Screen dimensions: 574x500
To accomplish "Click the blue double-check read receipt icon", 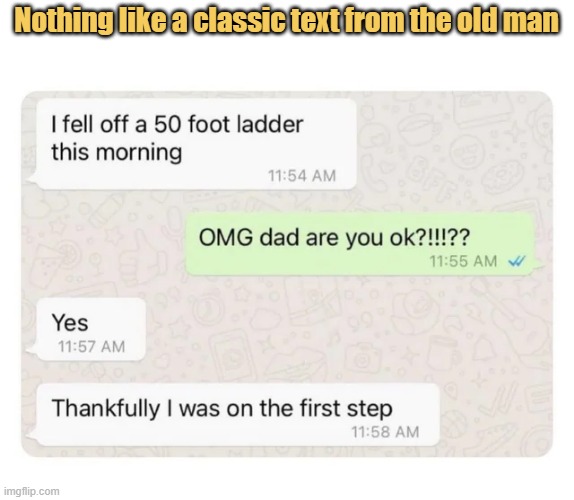I will (x=517, y=261).
